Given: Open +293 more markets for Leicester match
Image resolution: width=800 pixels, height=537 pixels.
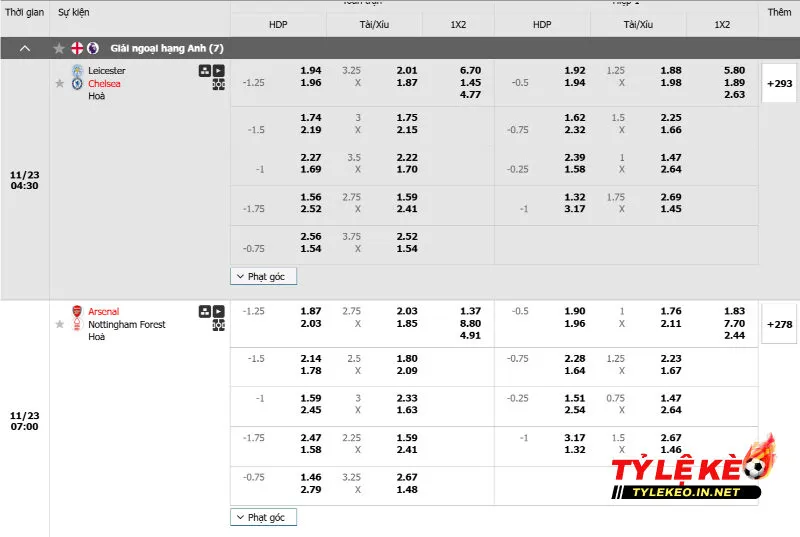Looking at the screenshot, I should [779, 83].
